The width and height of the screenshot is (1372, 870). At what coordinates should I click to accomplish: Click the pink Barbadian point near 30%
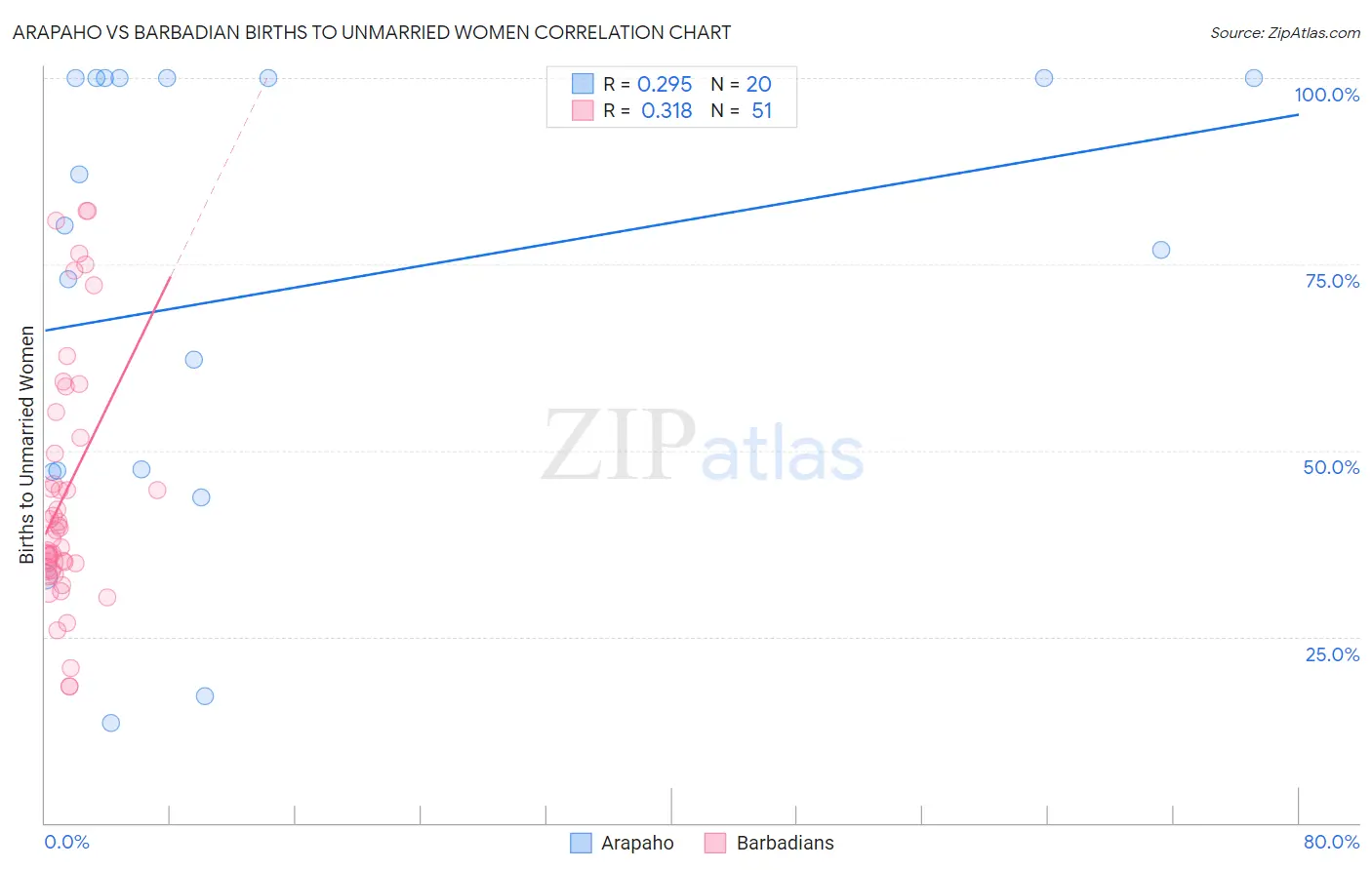coord(107,597)
